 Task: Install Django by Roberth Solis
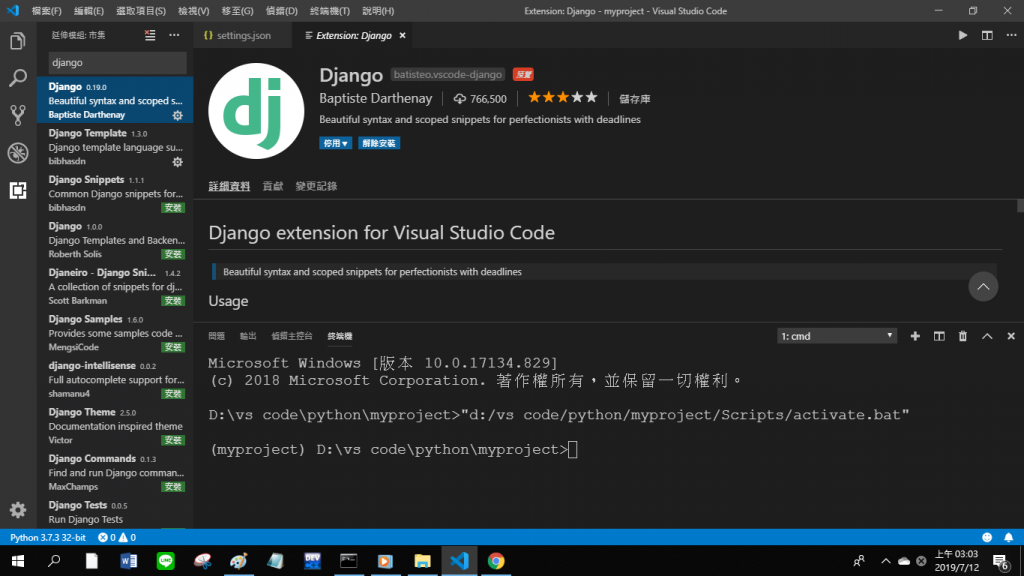coord(173,254)
